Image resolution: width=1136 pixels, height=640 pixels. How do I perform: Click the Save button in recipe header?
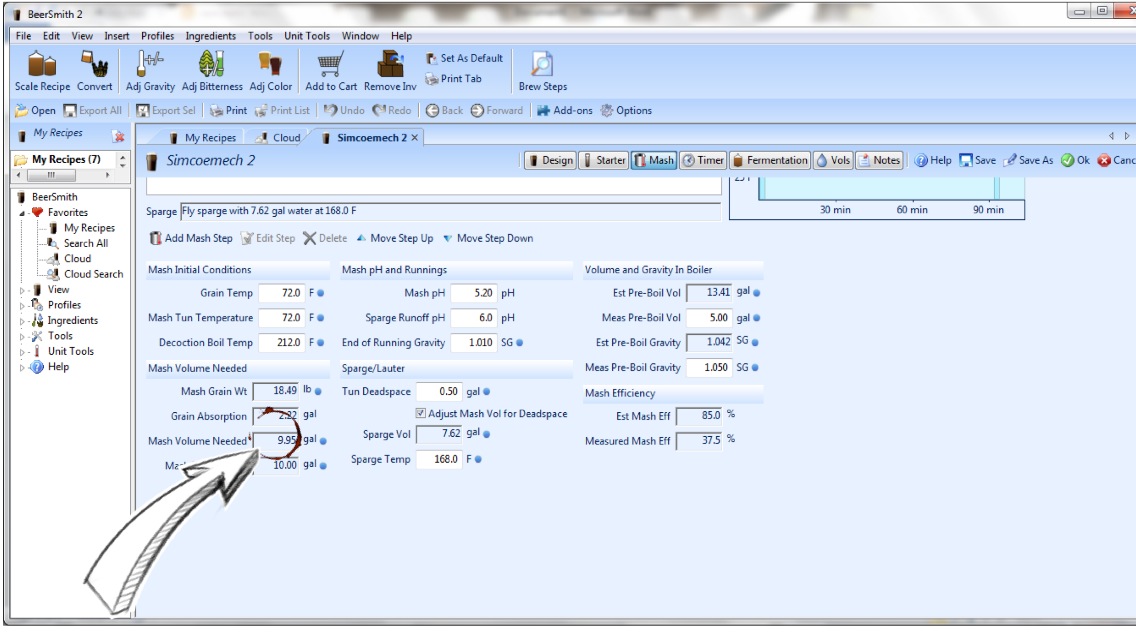977,160
